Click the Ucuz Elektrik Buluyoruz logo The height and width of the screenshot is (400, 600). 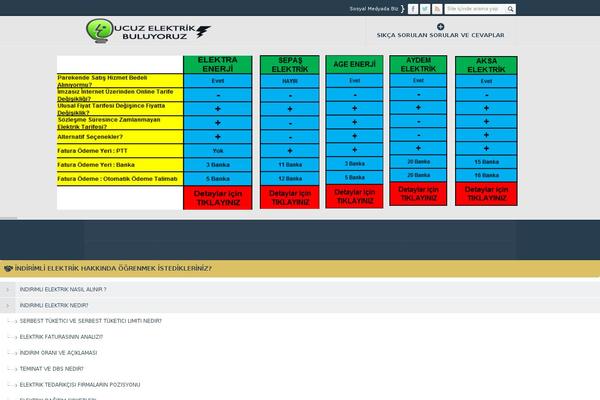[148, 31]
